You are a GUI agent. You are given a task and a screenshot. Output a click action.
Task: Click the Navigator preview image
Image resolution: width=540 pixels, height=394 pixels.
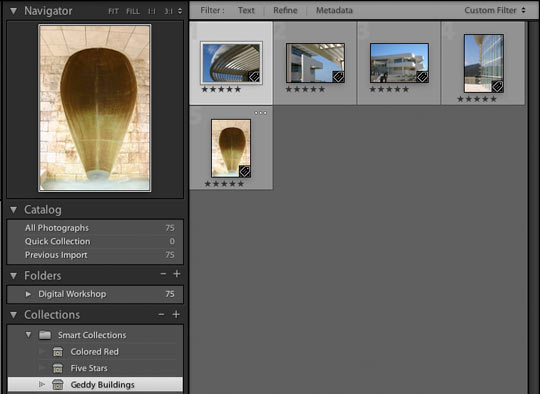tap(95, 108)
